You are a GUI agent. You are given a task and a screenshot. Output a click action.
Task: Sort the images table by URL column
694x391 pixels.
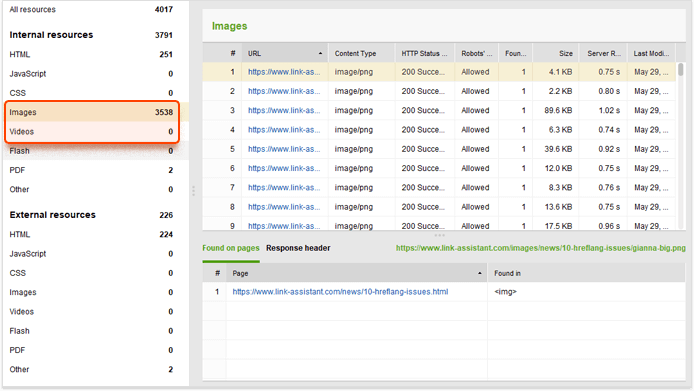tap(285, 54)
